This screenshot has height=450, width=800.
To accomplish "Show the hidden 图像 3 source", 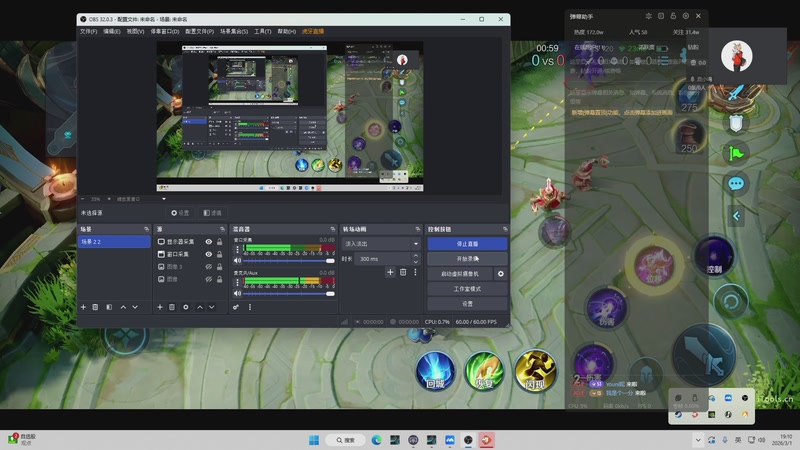I will 209,267.
